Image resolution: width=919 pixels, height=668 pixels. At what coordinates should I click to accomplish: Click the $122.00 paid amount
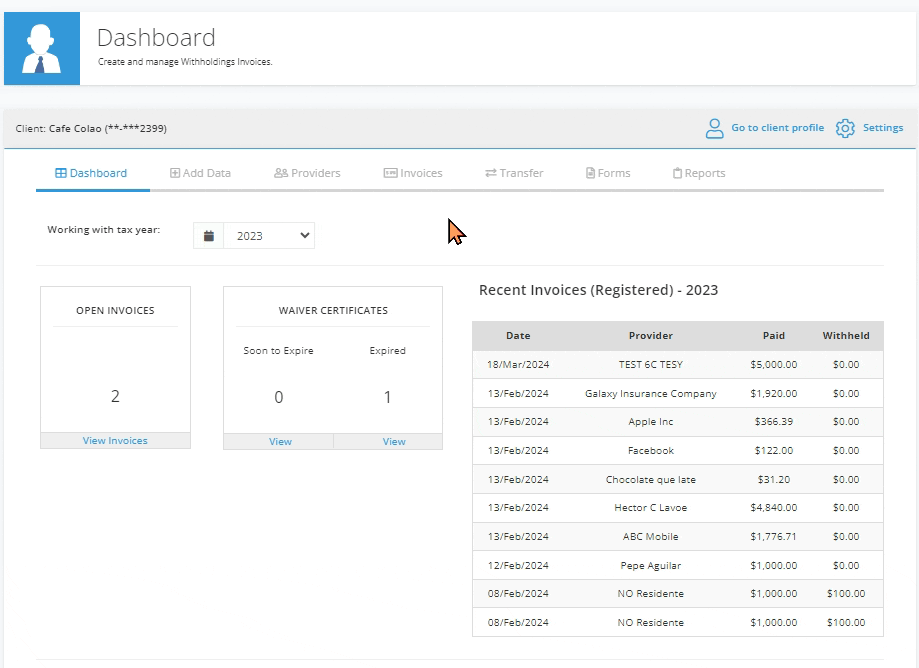tap(774, 451)
